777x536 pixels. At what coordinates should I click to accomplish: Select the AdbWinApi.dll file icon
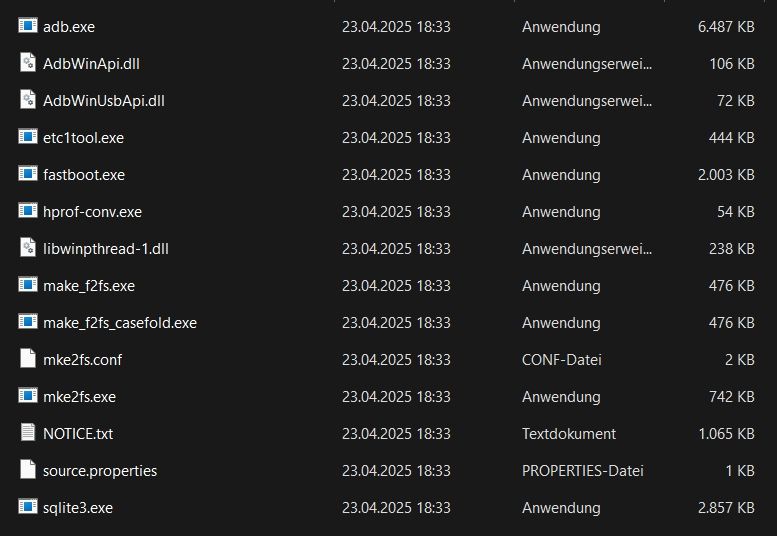(27, 63)
